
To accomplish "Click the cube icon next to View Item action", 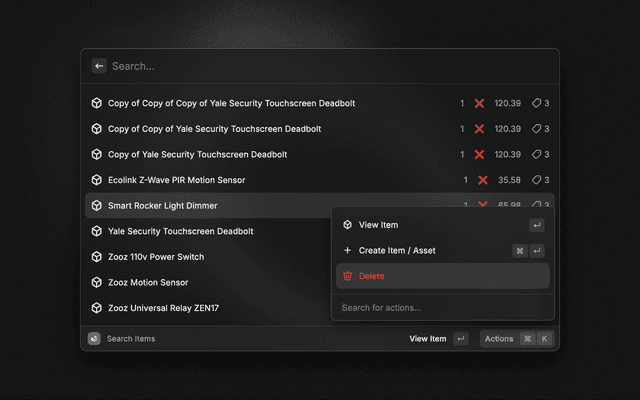I will 347,225.
